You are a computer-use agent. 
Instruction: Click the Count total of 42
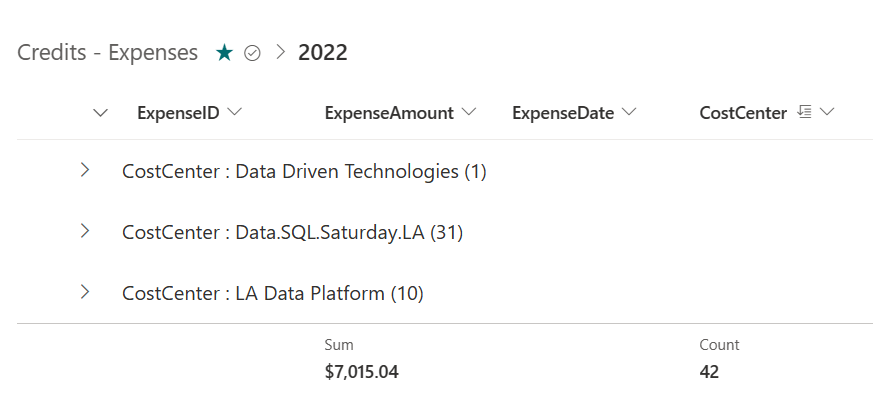click(x=709, y=372)
